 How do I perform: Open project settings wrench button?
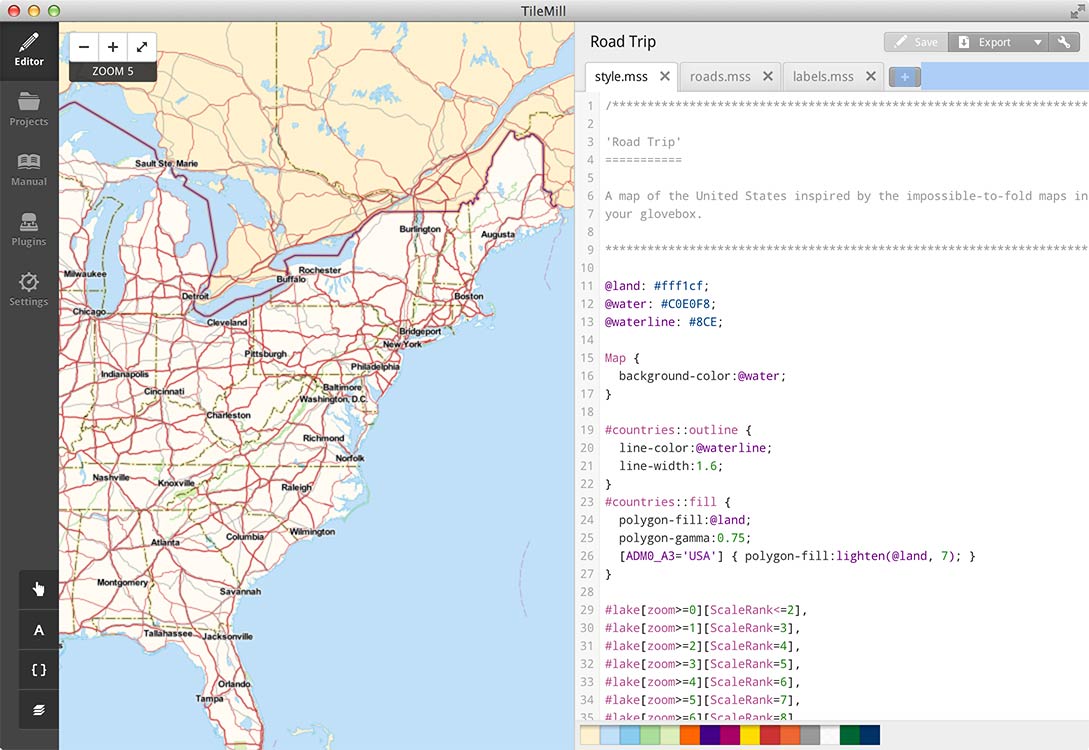click(1064, 42)
